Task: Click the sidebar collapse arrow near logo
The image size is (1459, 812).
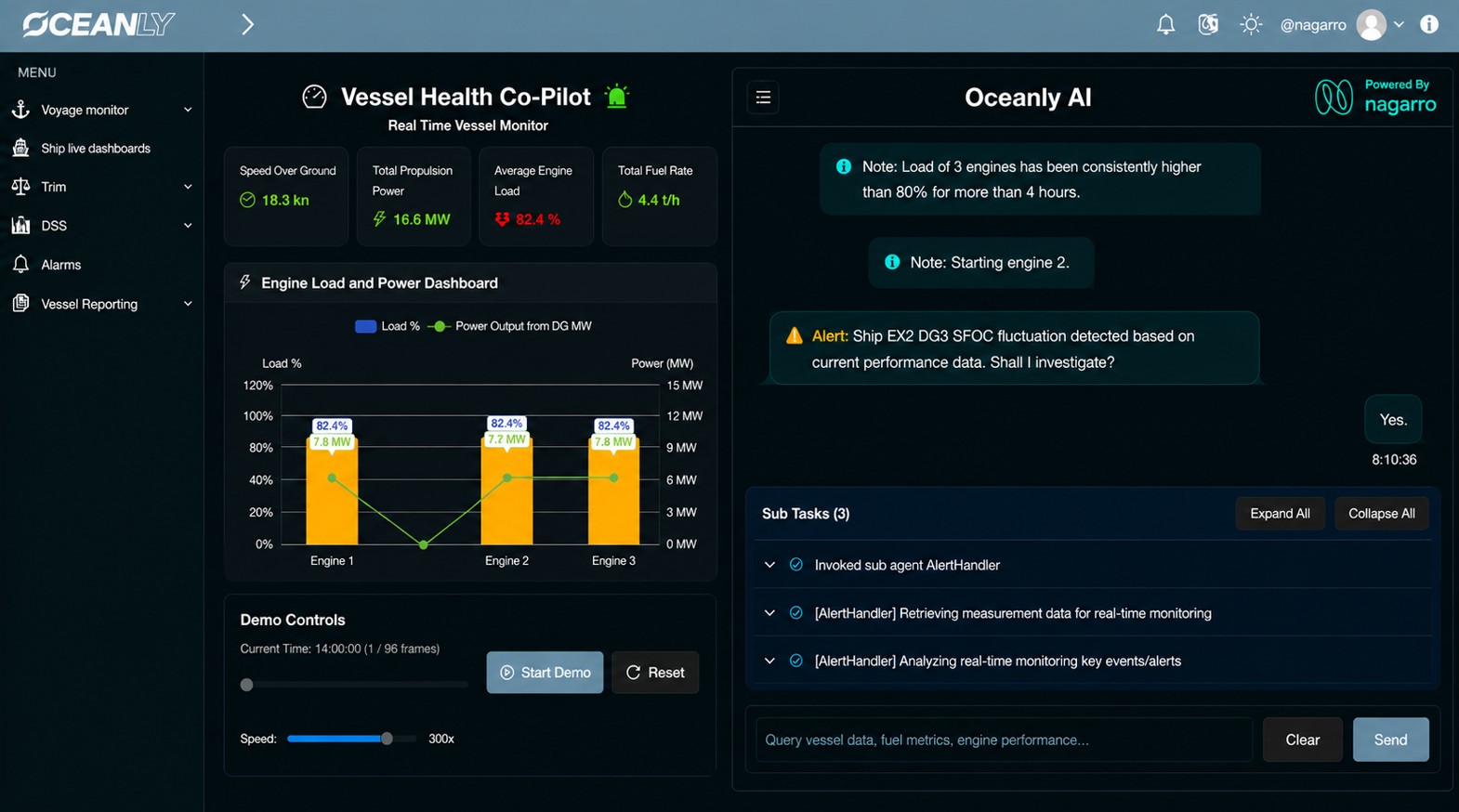Action: coord(247,24)
